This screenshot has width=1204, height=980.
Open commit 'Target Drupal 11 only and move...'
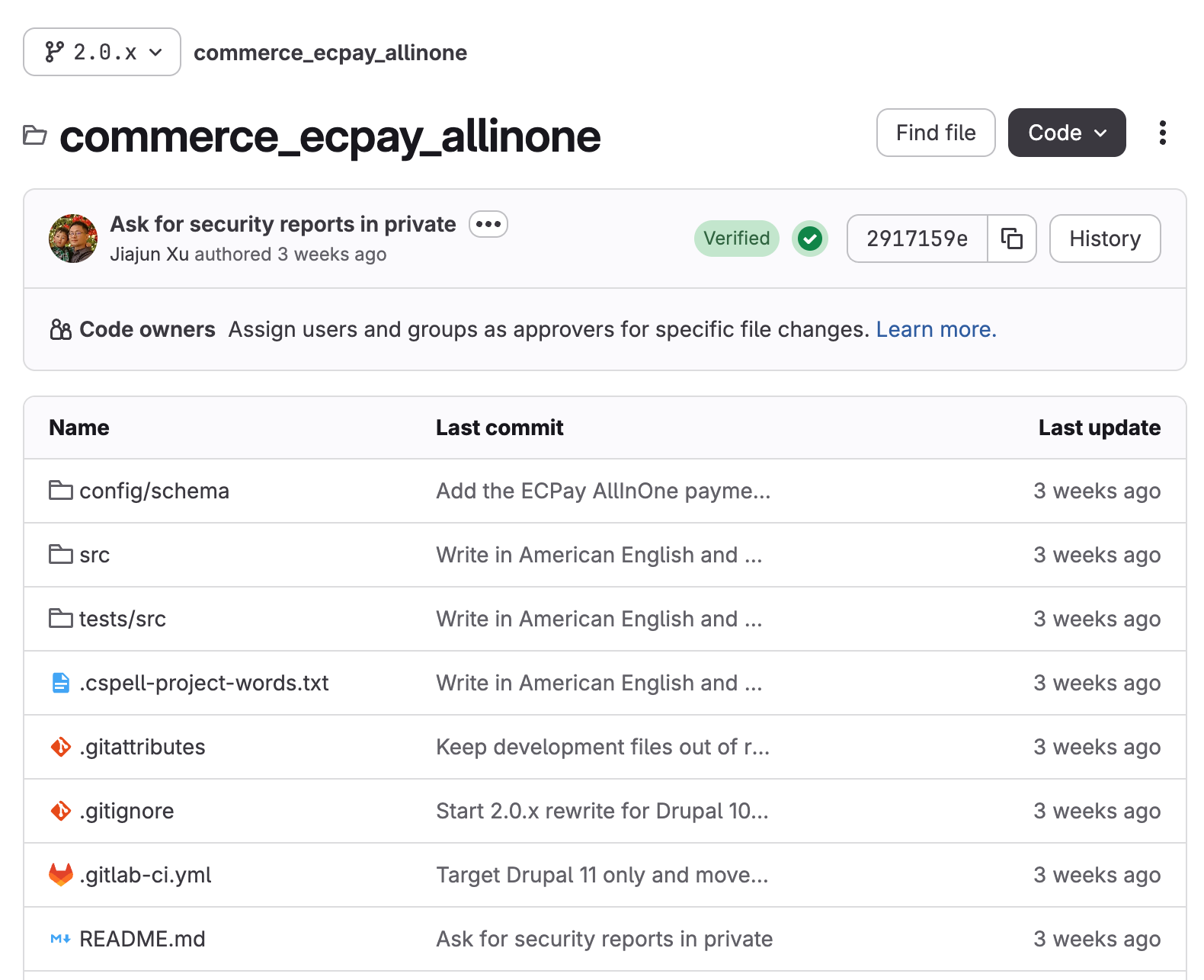[x=602, y=875]
